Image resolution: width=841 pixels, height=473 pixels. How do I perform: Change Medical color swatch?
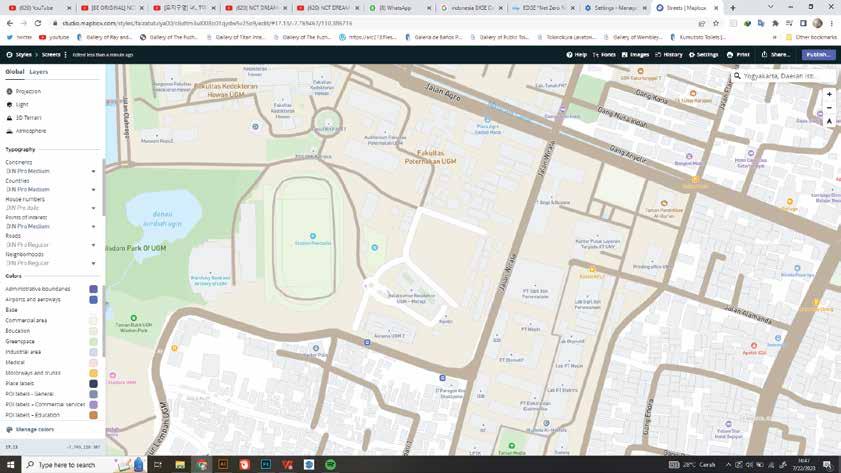pos(93,363)
